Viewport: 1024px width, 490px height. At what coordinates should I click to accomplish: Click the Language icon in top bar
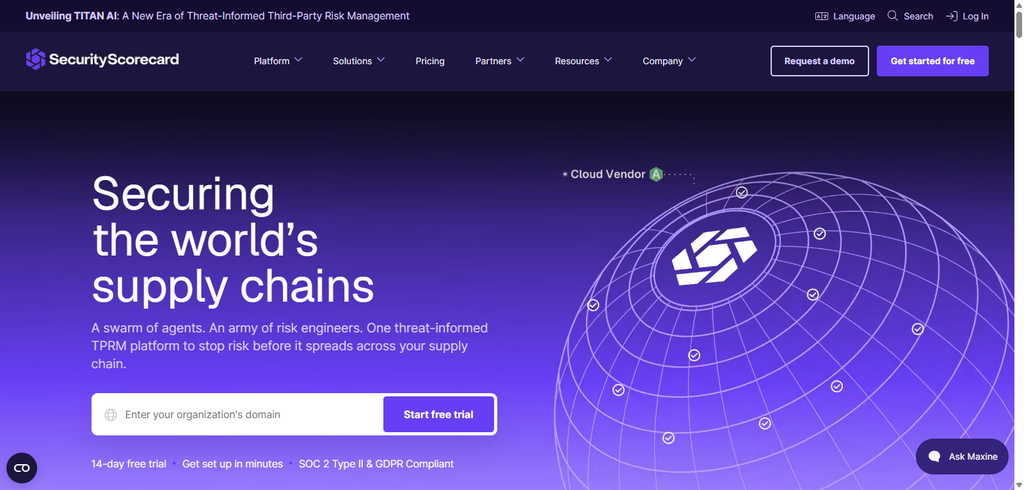(822, 16)
